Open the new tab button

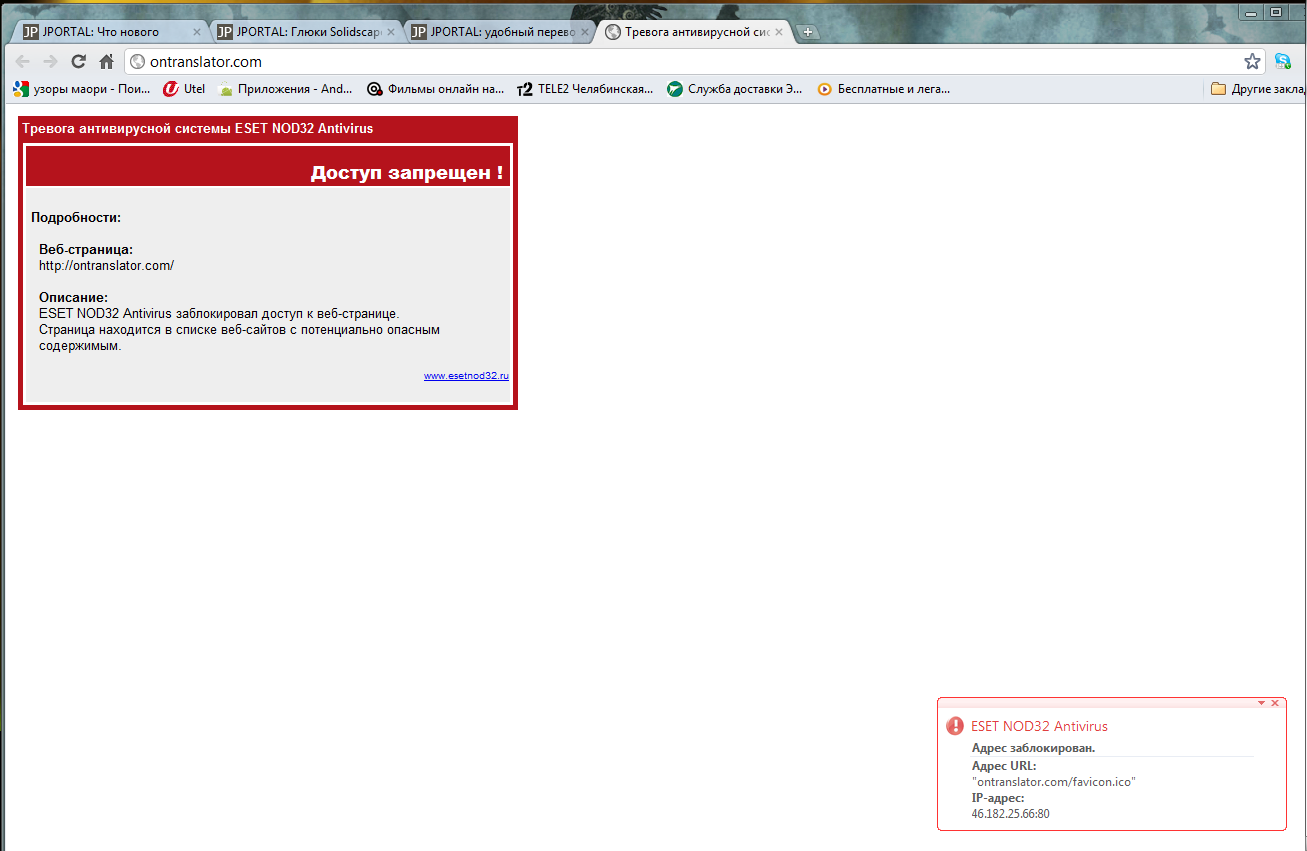pos(808,32)
